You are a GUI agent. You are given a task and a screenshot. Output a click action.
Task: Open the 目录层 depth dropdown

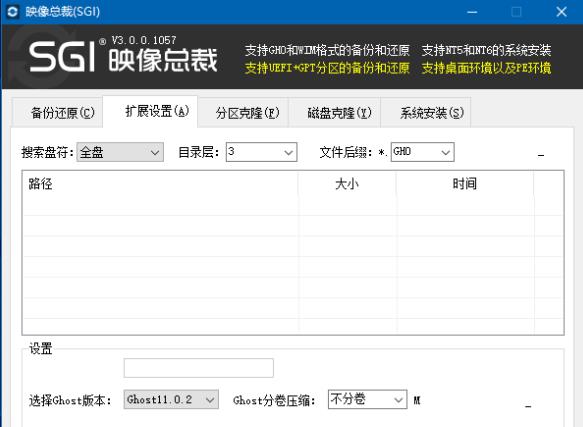click(261, 152)
